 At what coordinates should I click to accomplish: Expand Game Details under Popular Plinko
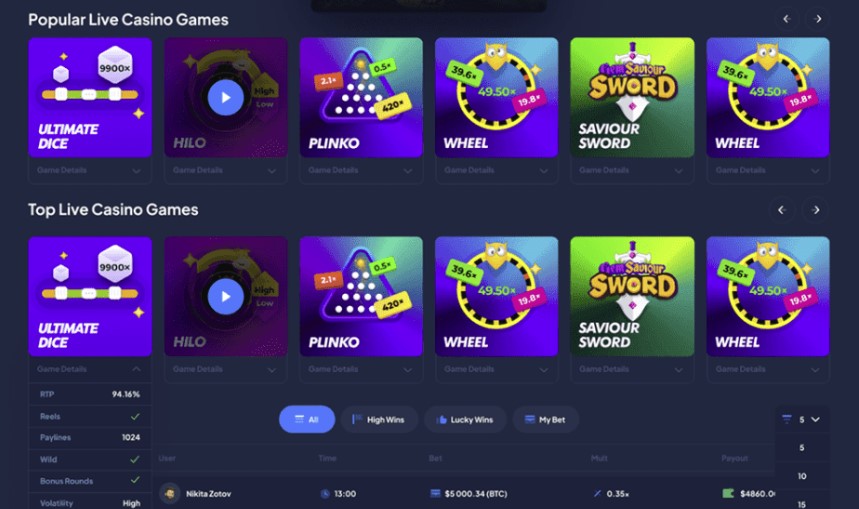361,170
